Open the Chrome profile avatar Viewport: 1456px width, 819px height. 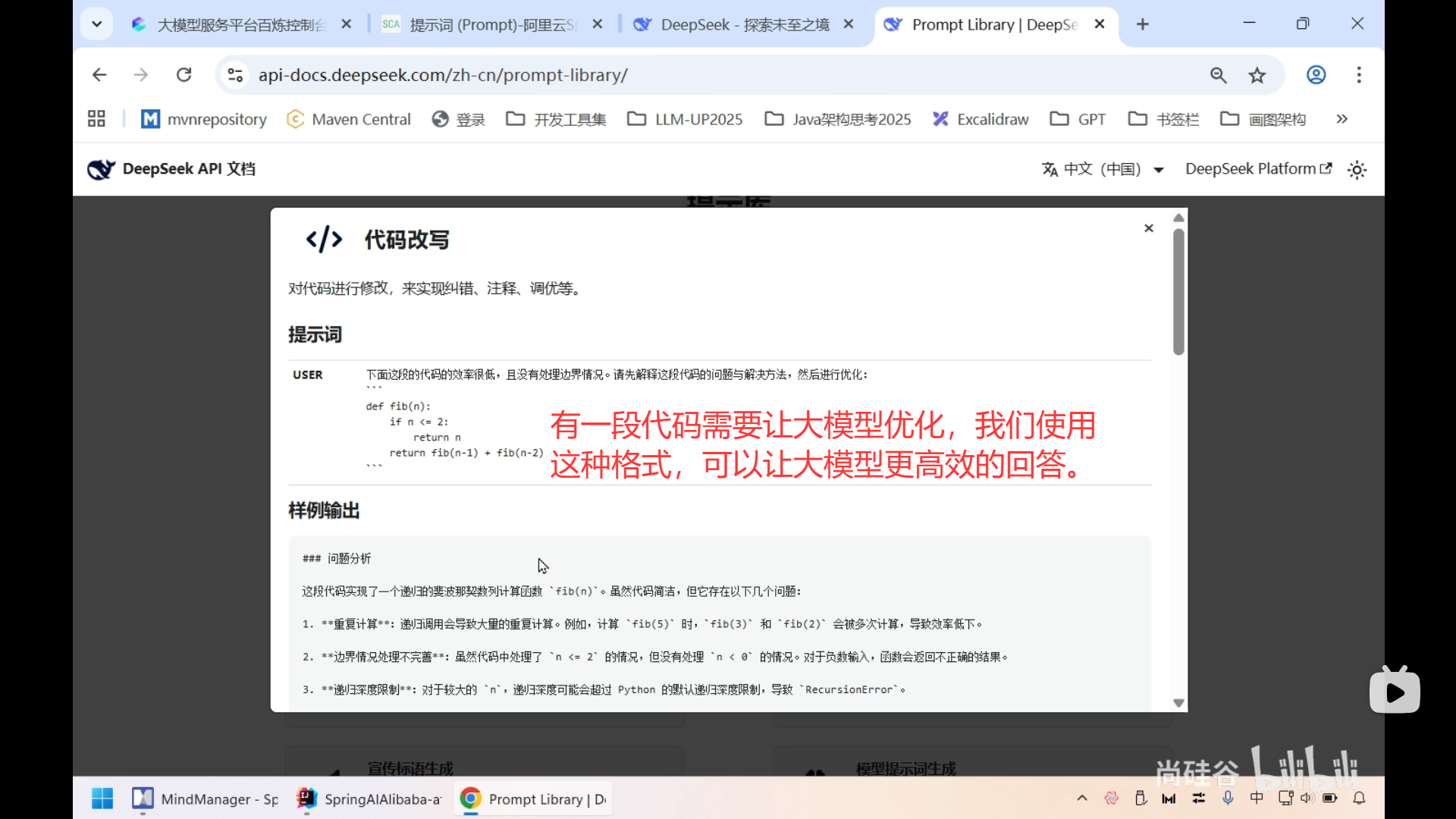pyautogui.click(x=1316, y=75)
